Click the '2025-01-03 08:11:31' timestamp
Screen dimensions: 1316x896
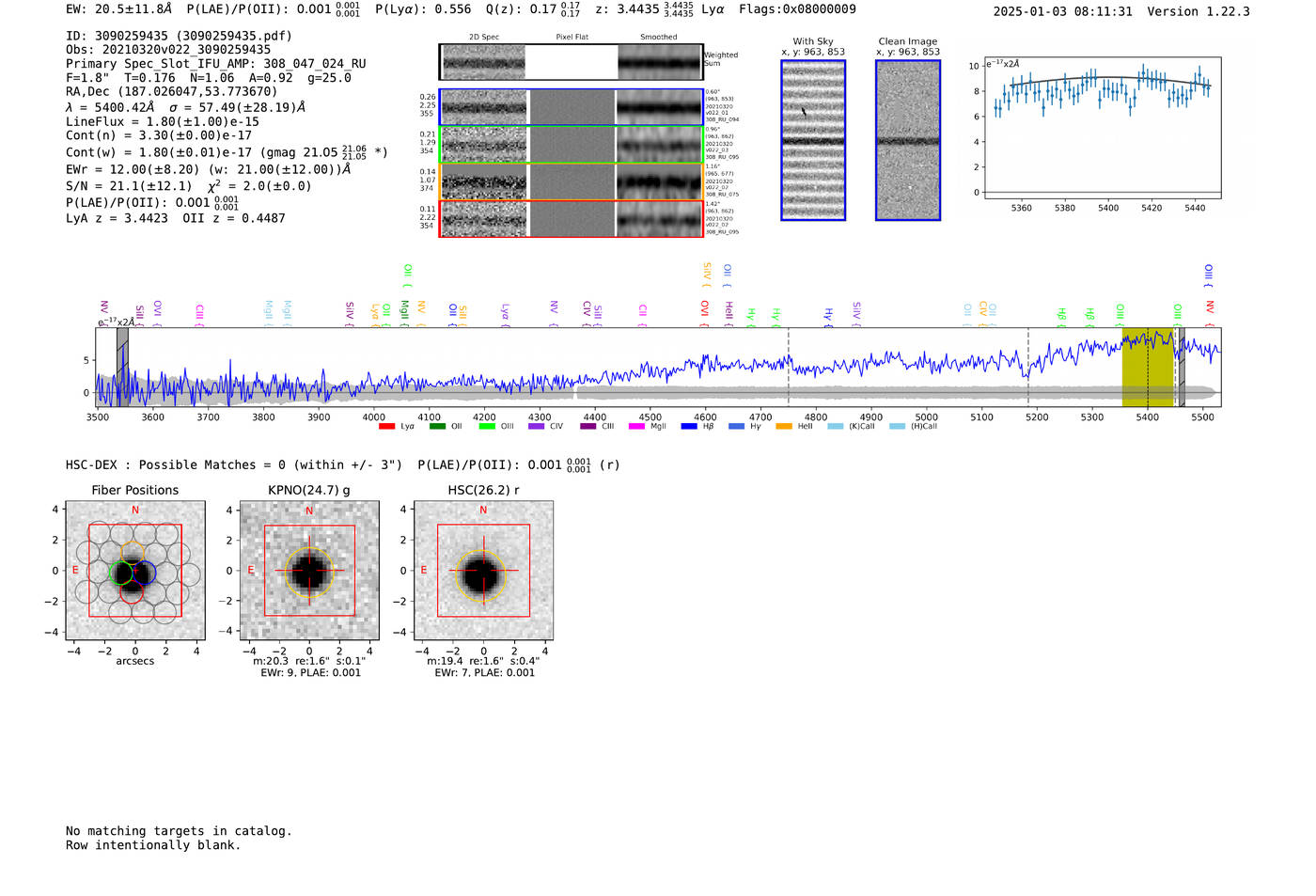(x=1062, y=11)
